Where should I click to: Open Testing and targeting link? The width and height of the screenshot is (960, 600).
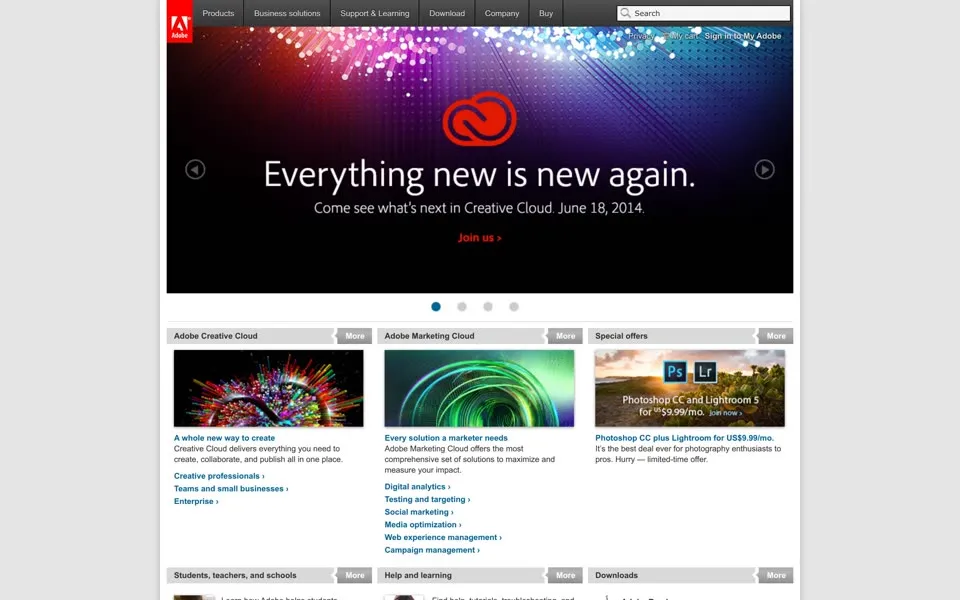pyautogui.click(x=427, y=500)
